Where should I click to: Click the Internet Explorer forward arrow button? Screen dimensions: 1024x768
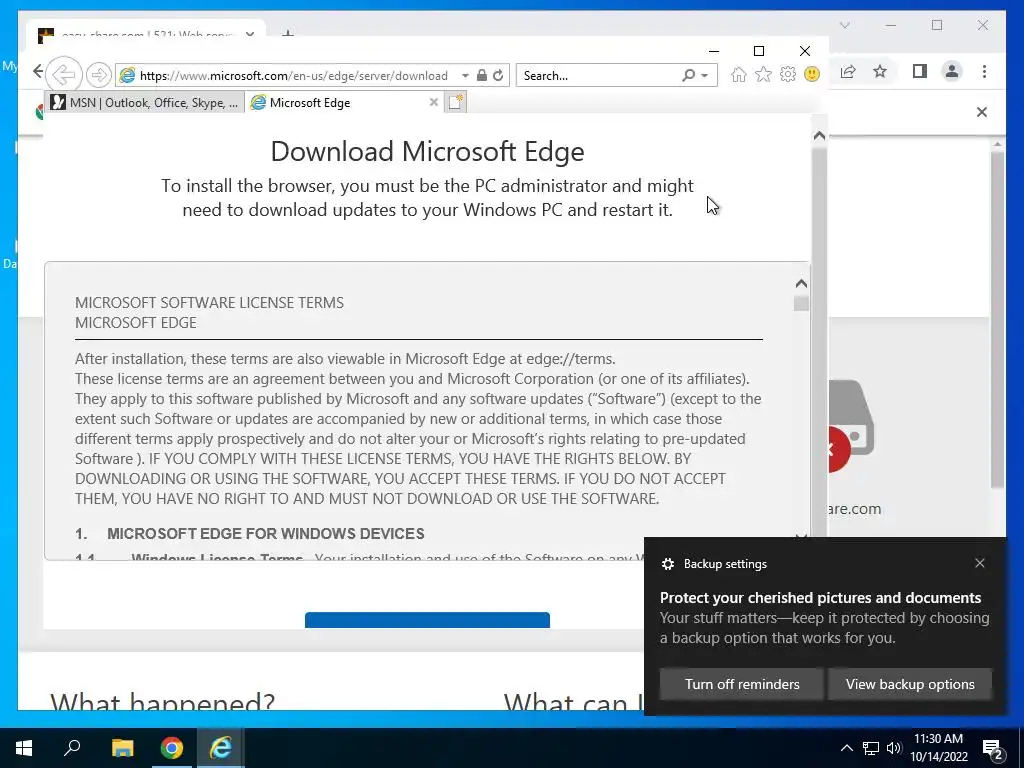coord(99,75)
